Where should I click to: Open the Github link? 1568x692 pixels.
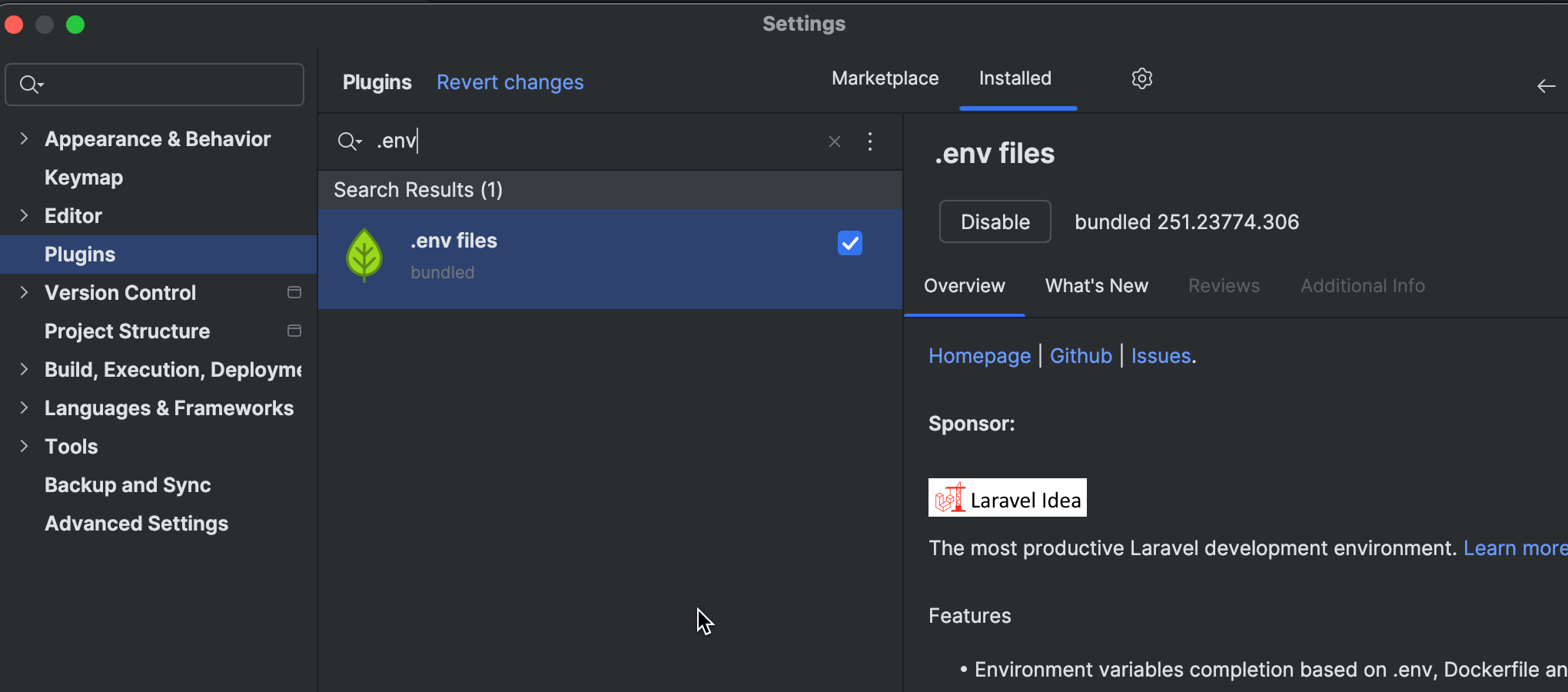point(1080,356)
